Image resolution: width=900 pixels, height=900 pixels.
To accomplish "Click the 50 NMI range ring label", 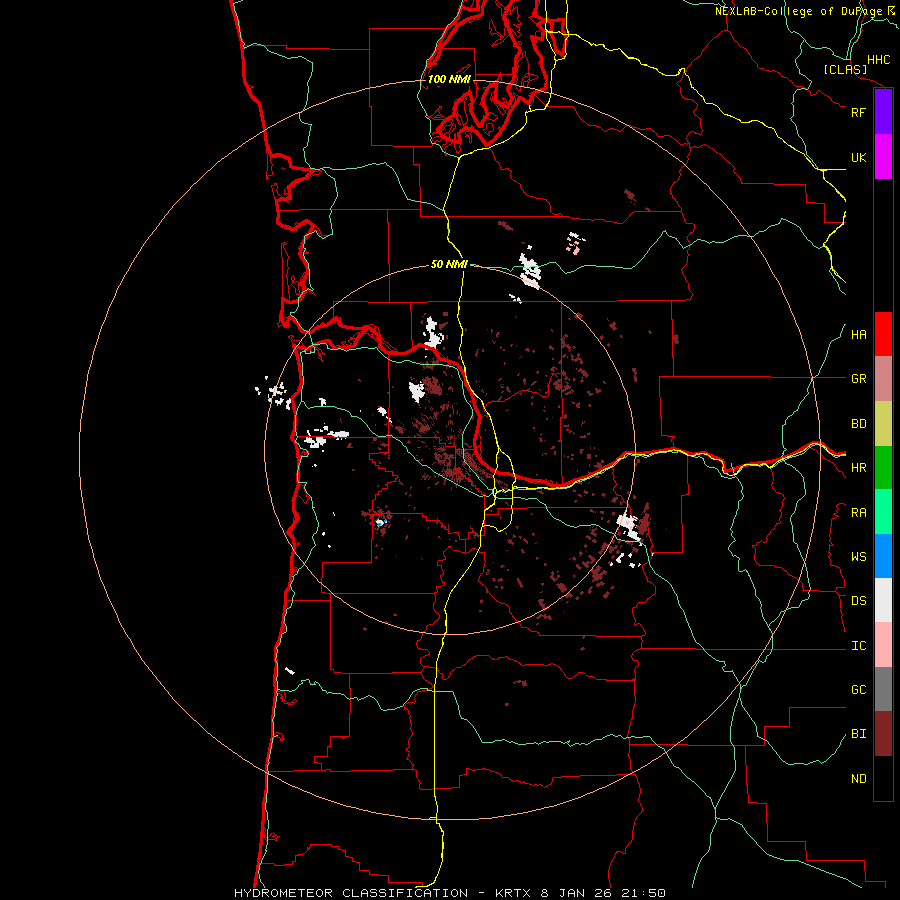I will [x=449, y=265].
